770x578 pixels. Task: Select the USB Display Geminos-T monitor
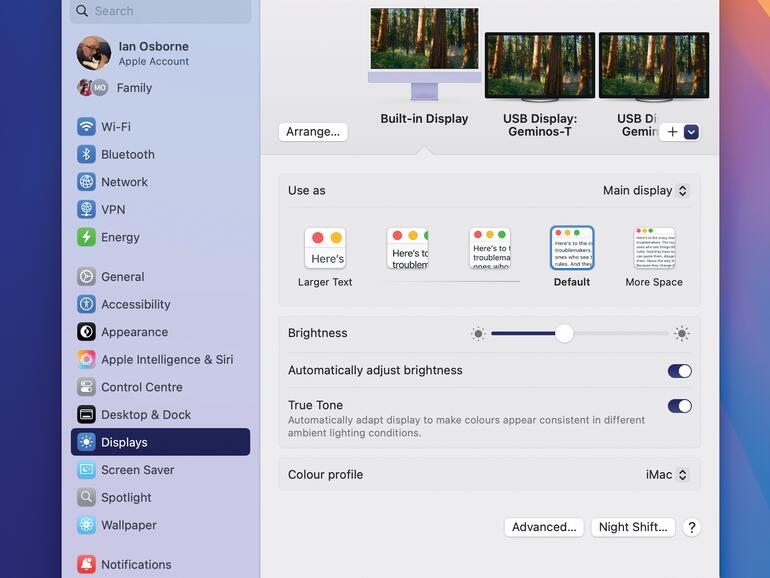[x=540, y=66]
